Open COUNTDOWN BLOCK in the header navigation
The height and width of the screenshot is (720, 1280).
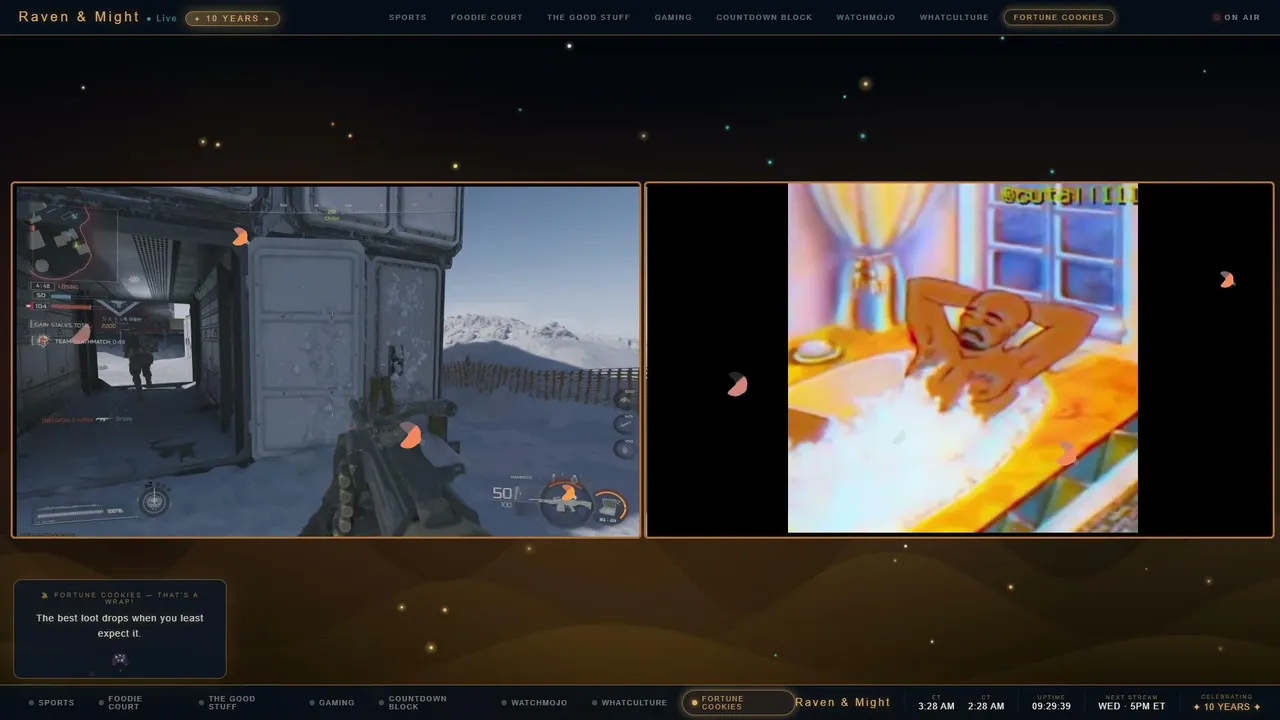[x=764, y=17]
